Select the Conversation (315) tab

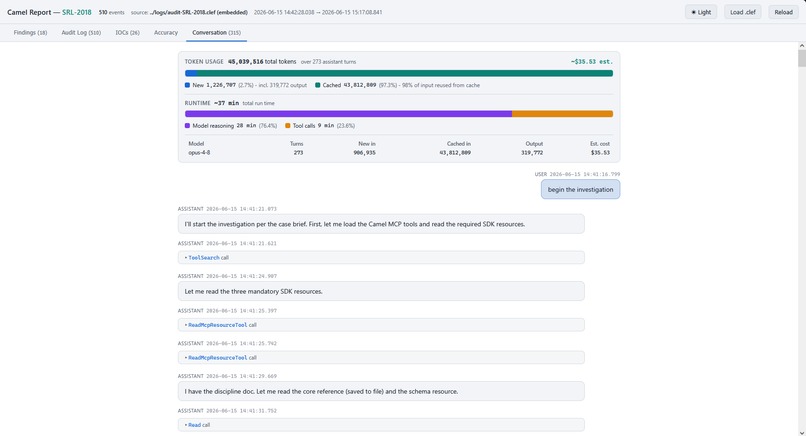point(216,32)
